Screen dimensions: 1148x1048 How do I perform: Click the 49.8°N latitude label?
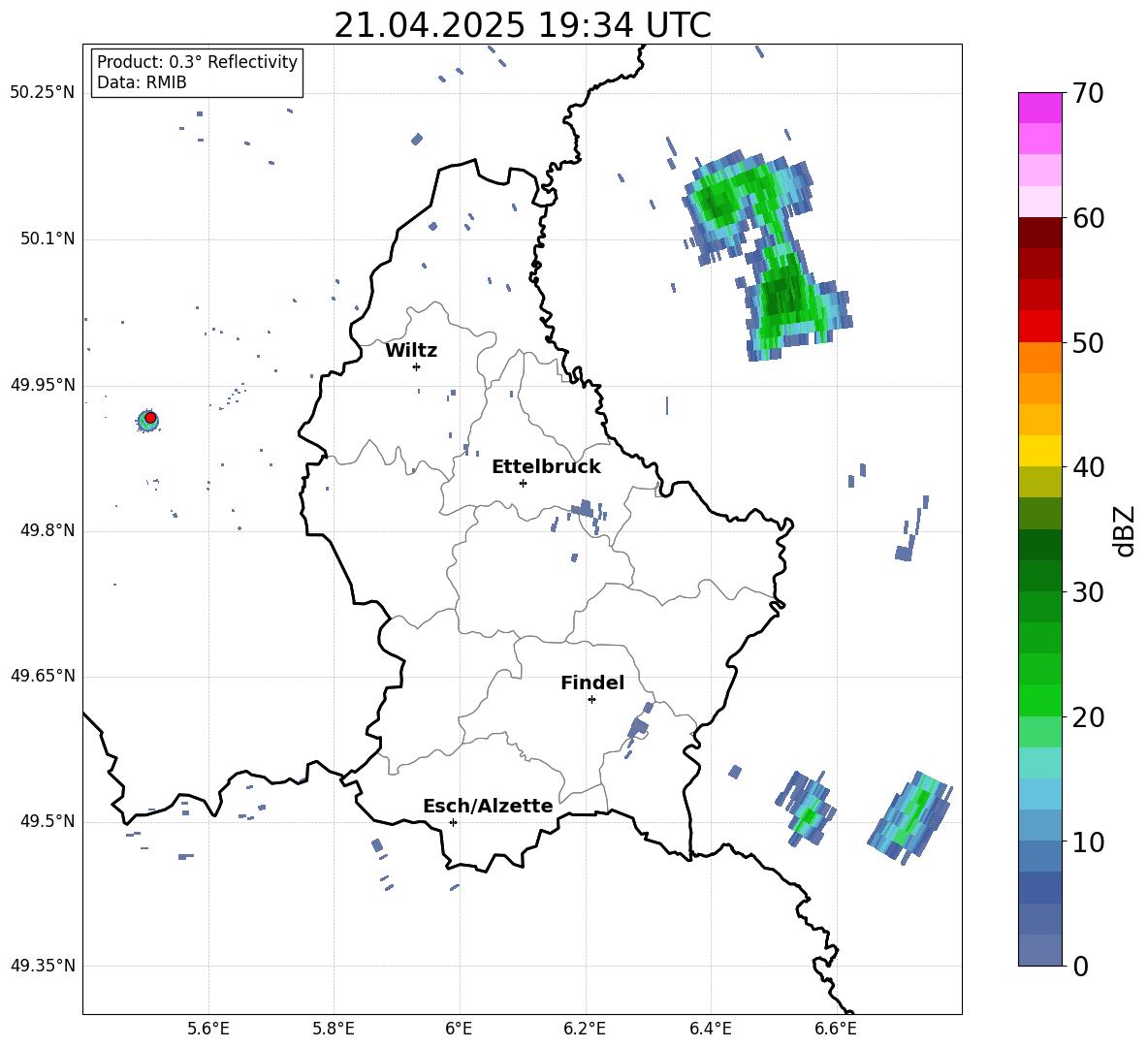coord(48,530)
